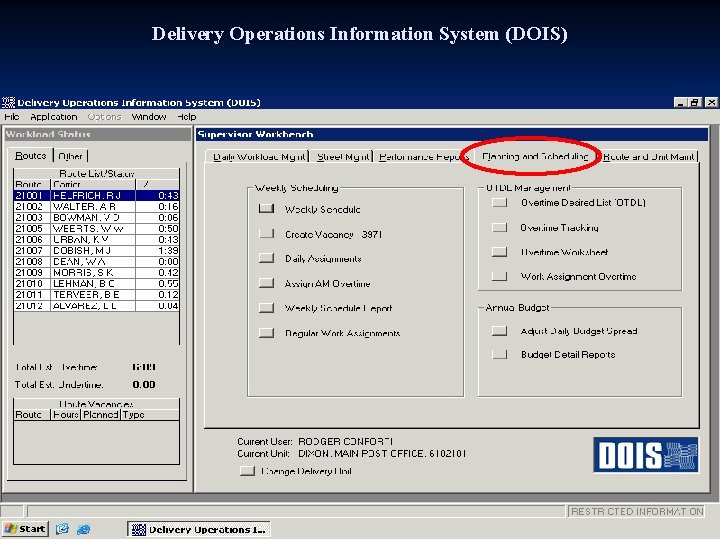The image size is (720, 540).
Task: Select route 21006 URBAN row
Action: 96,239
